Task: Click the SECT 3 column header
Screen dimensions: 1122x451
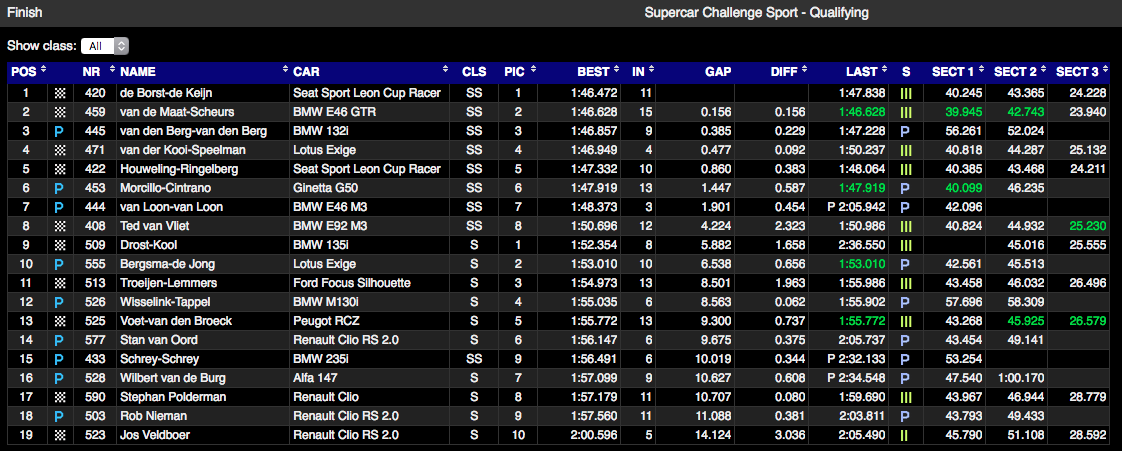Action: (x=1076, y=72)
